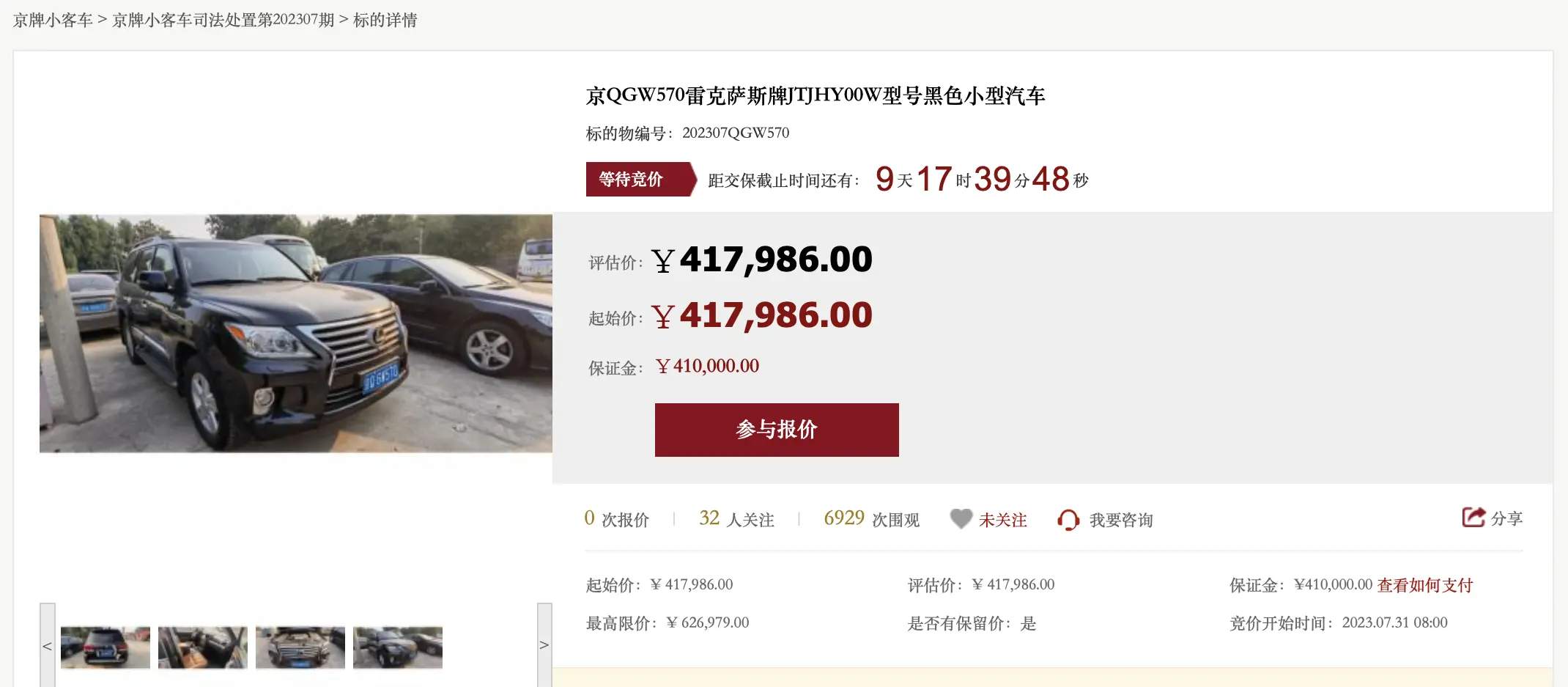Go to 京牌小客车司法处置第202307期 breadcrumb
Screen dimensions: 1568x687
click(x=223, y=20)
